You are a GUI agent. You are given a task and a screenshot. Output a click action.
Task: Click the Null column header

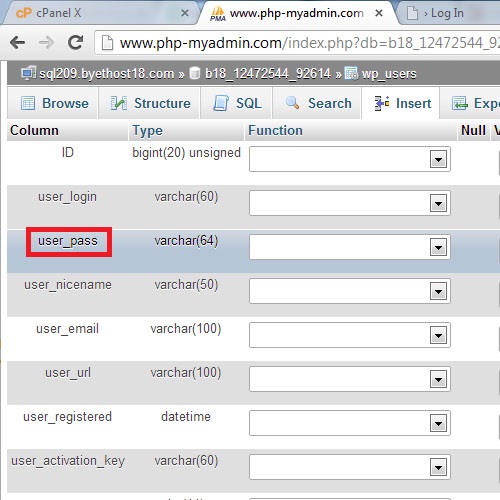click(x=473, y=130)
